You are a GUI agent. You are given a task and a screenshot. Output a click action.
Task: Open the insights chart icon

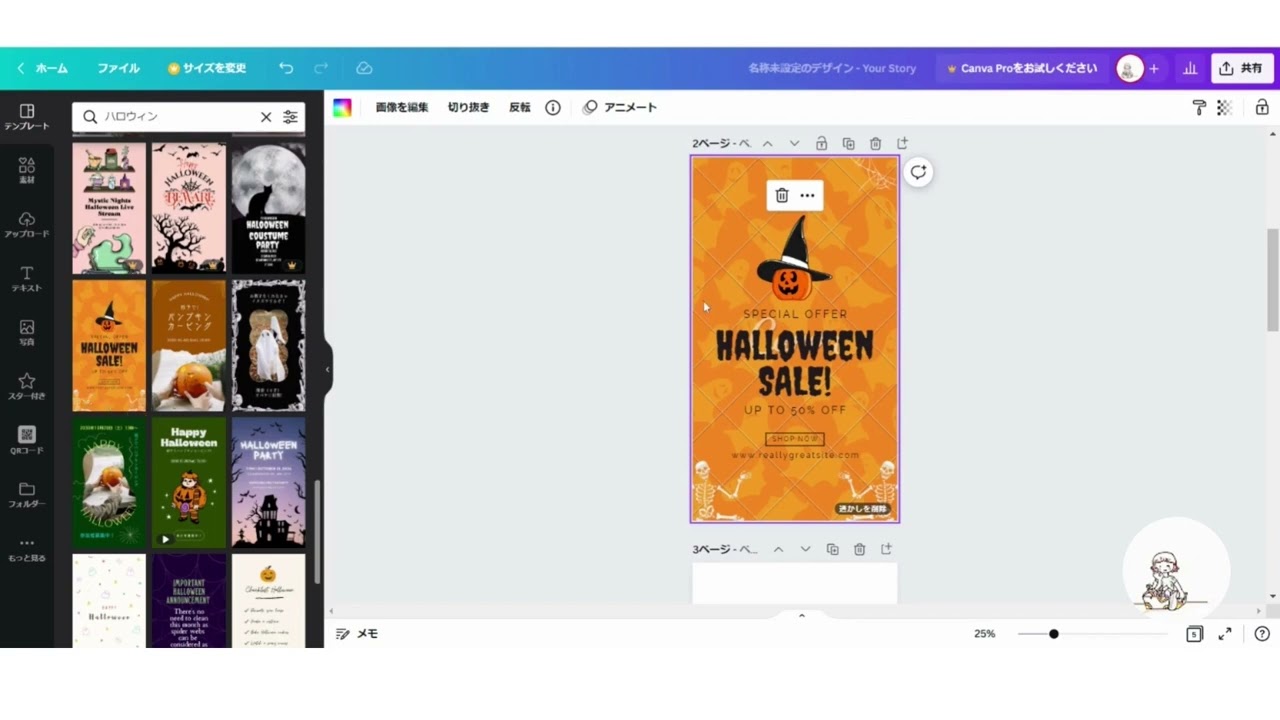click(1190, 68)
